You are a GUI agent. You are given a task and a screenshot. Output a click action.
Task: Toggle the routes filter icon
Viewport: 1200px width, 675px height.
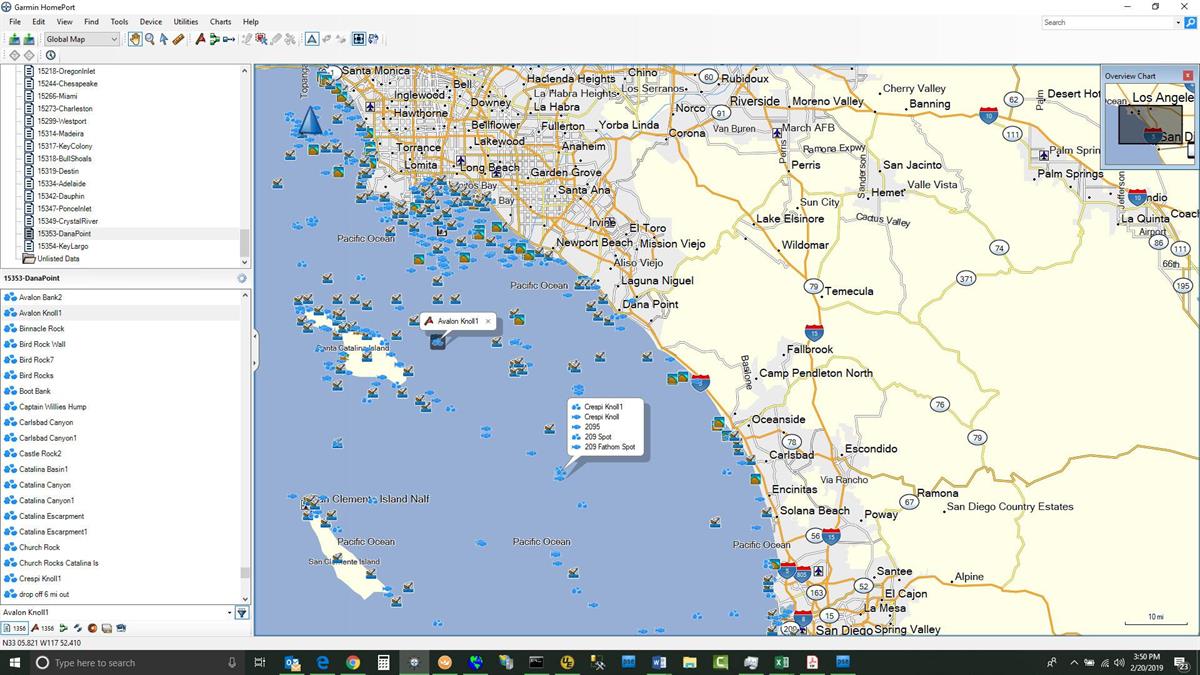[x=64, y=628]
